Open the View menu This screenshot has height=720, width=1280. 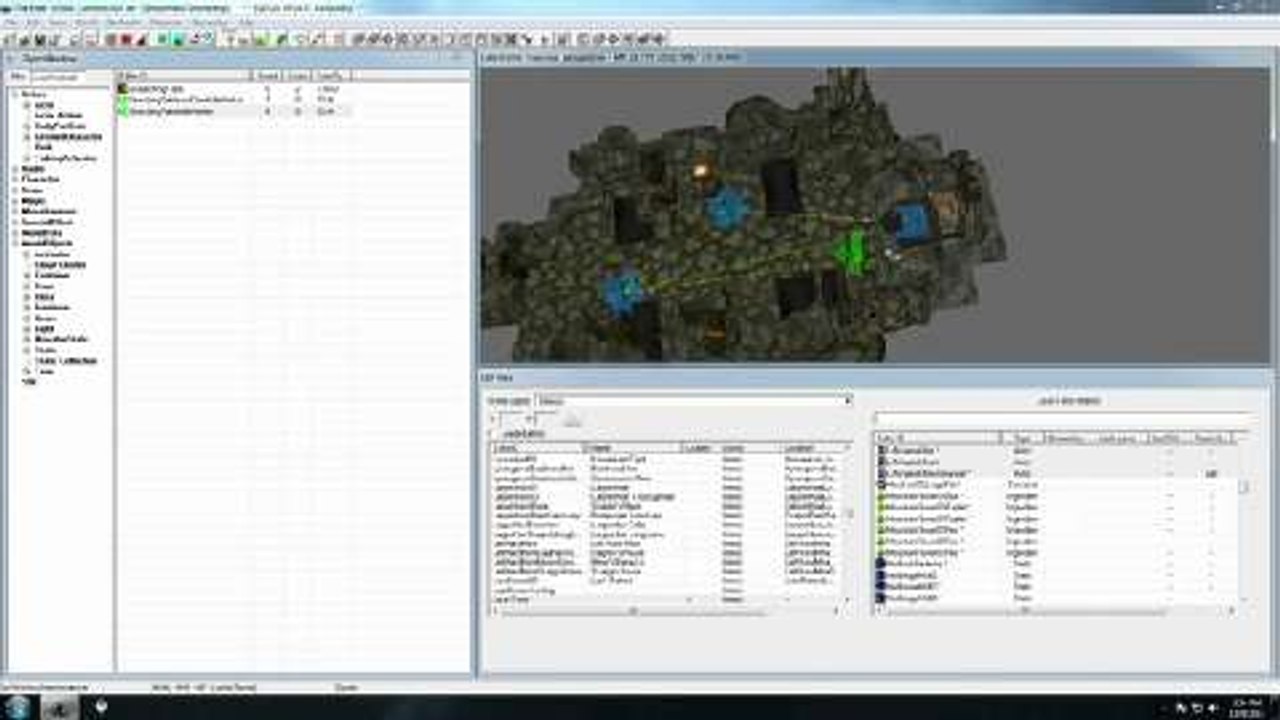[57, 22]
